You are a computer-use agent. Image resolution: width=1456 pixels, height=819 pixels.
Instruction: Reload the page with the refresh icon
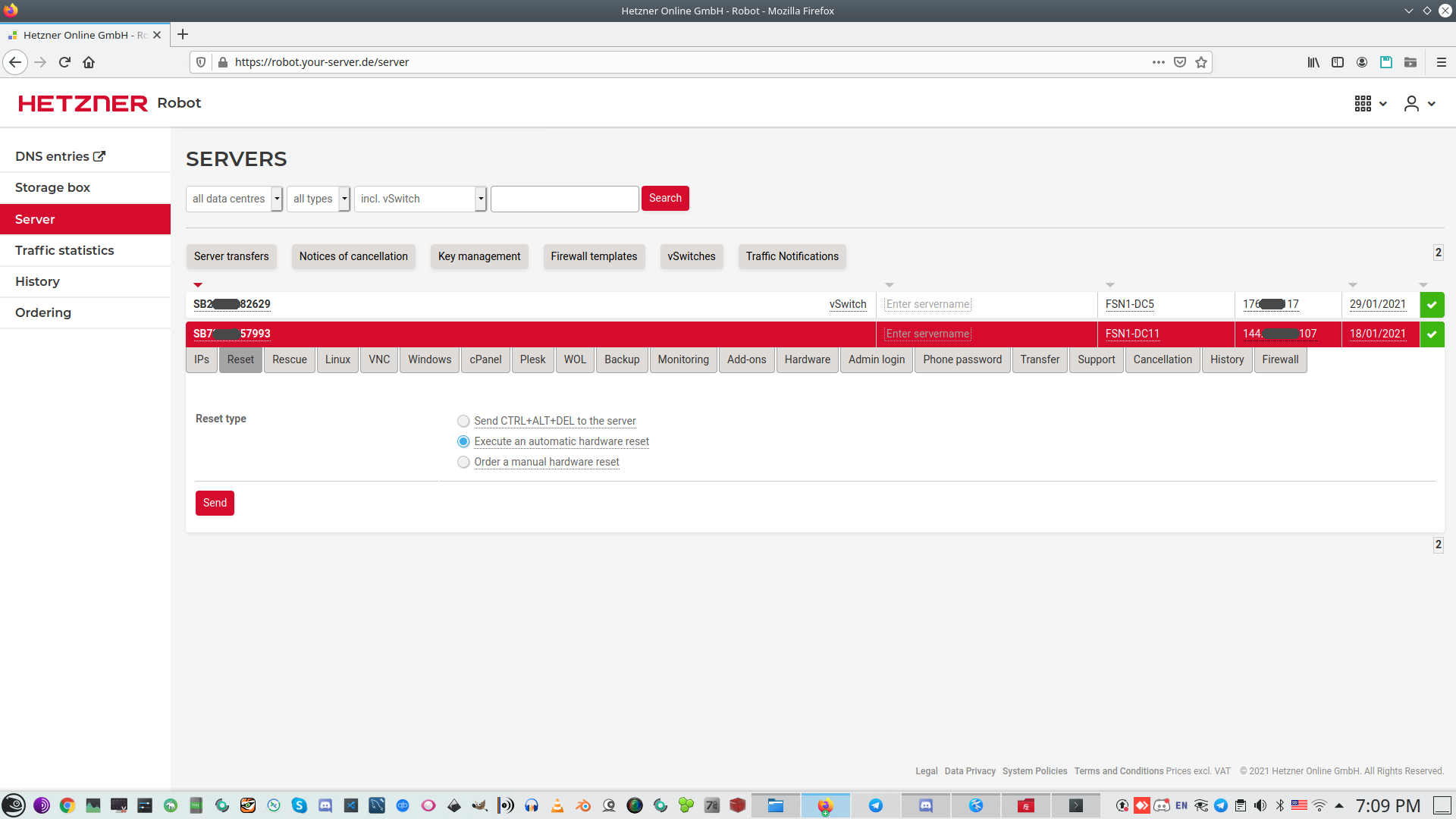click(x=64, y=62)
